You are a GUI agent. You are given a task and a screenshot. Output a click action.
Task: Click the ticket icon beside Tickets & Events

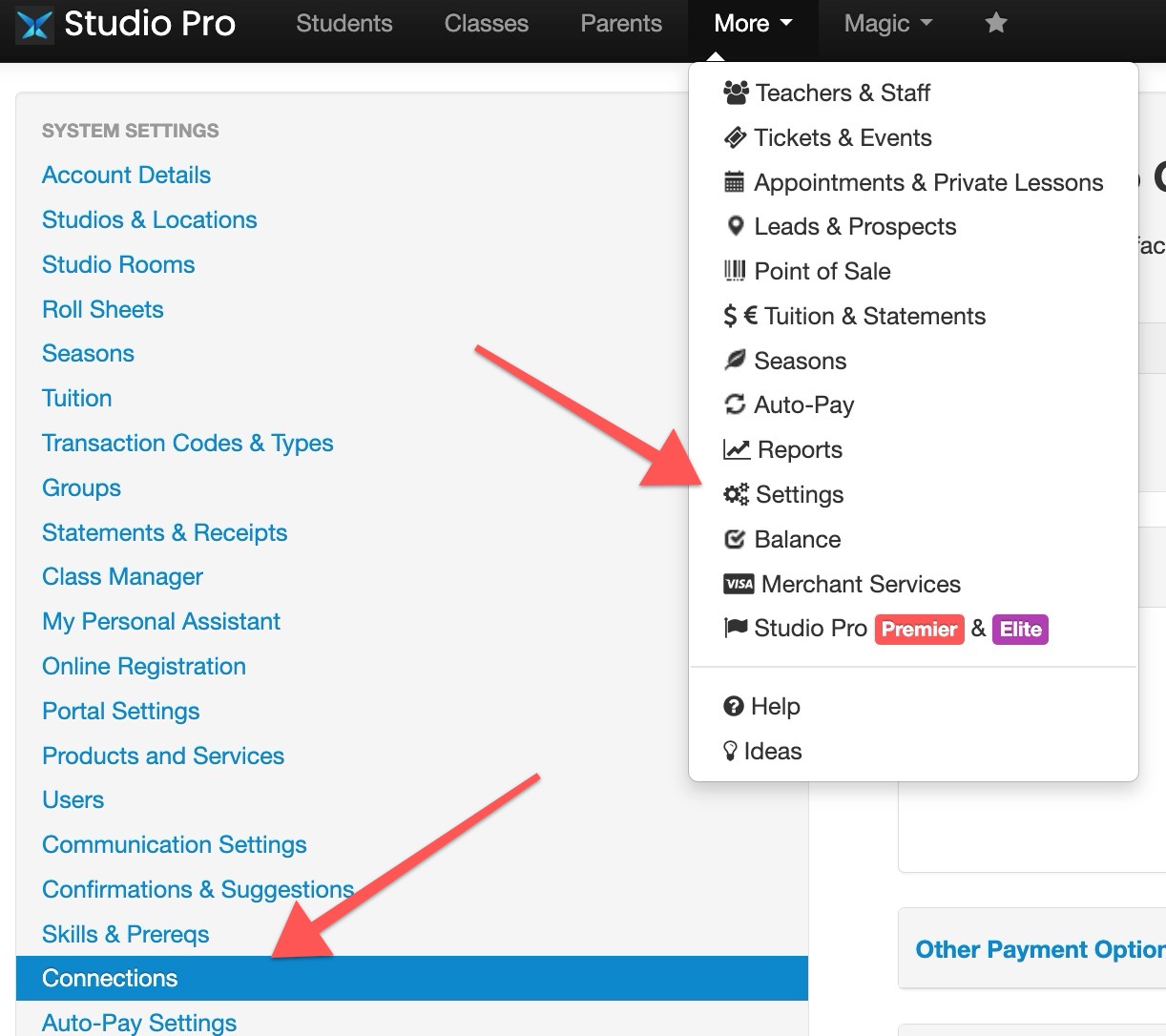[735, 137]
